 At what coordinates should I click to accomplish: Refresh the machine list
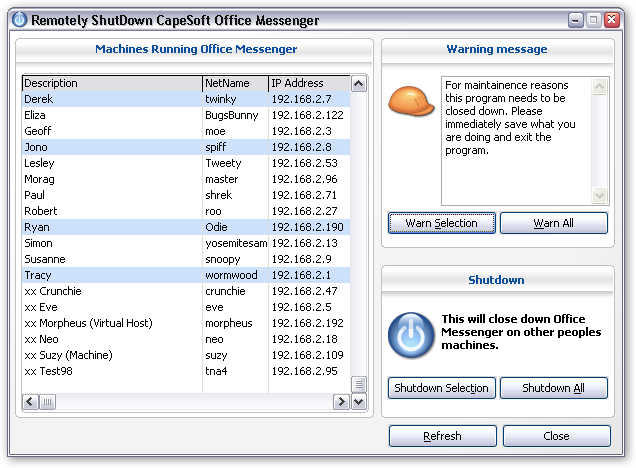[x=441, y=436]
